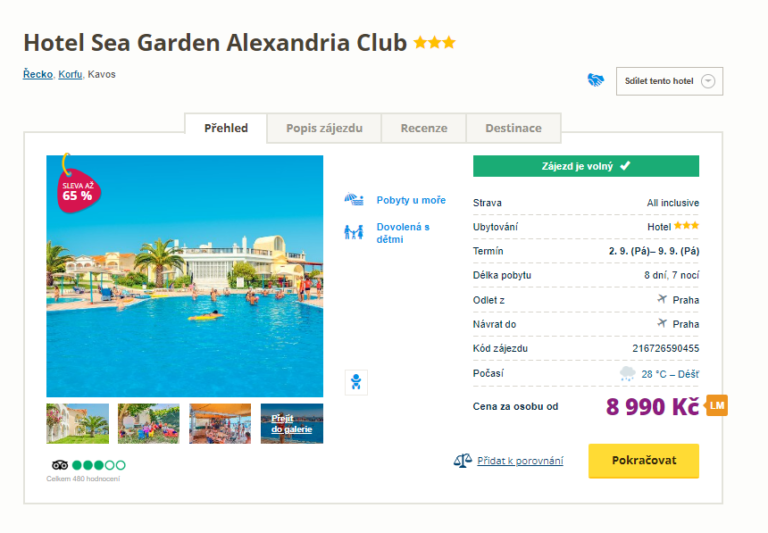
Task: Click the scales compare icon
Action: pyautogui.click(x=462, y=461)
